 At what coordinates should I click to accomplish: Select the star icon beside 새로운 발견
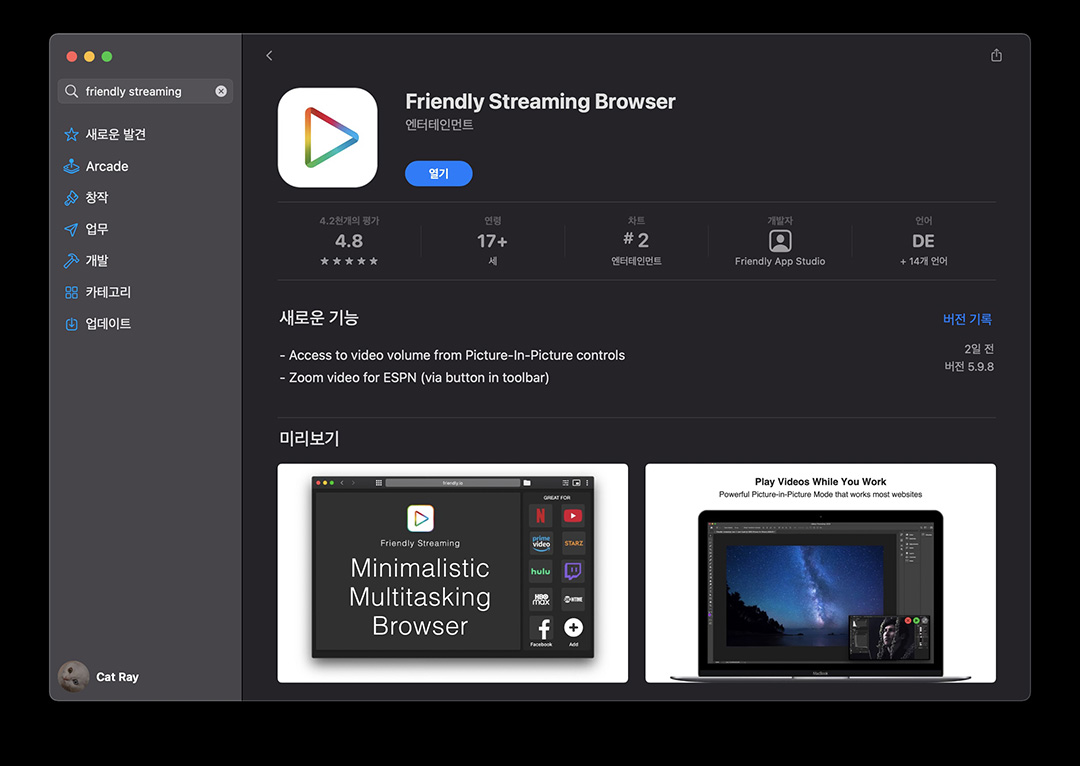point(72,134)
